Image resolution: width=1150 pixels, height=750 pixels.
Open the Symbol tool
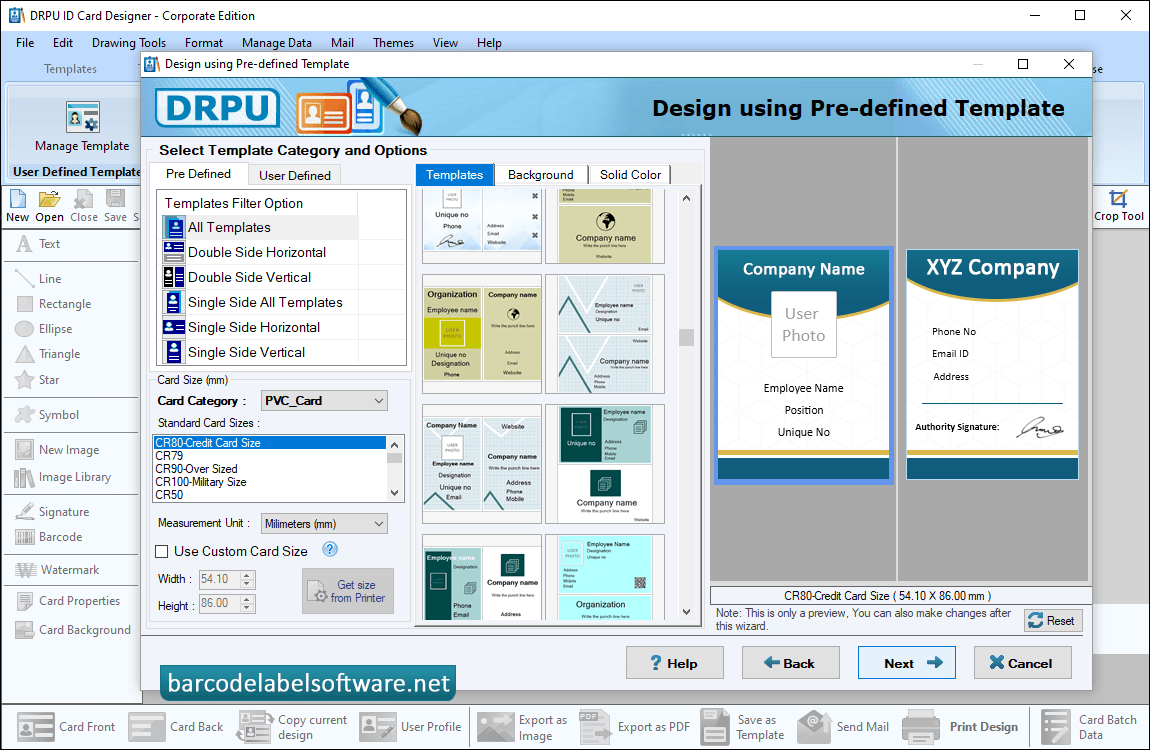[x=47, y=415]
